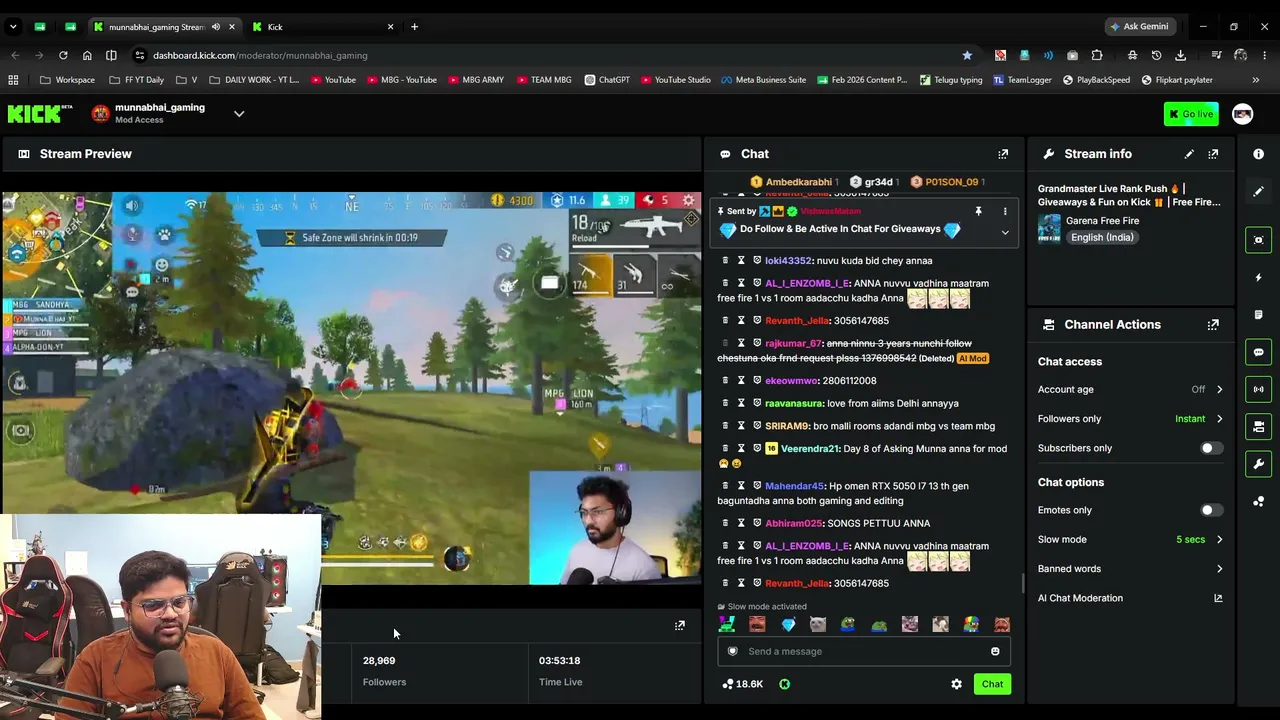This screenshot has height=720, width=1280.
Task: Open chat settings gear
Action: (x=956, y=684)
